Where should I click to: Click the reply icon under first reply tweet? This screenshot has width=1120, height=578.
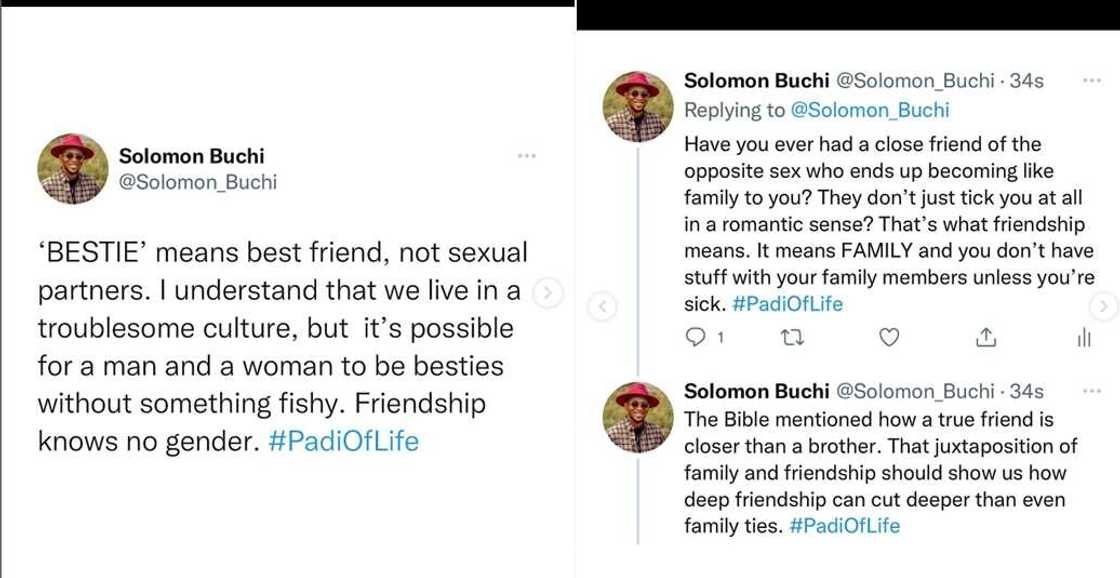coord(700,338)
